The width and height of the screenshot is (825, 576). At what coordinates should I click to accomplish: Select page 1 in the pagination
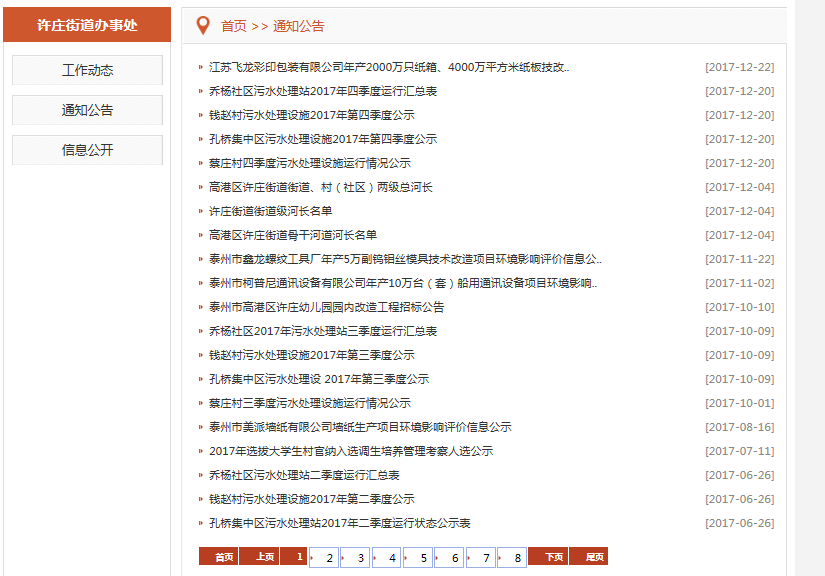294,557
